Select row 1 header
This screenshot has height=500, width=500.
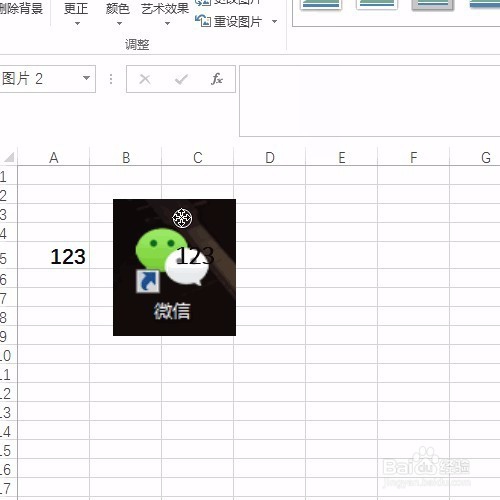click(x=8, y=176)
